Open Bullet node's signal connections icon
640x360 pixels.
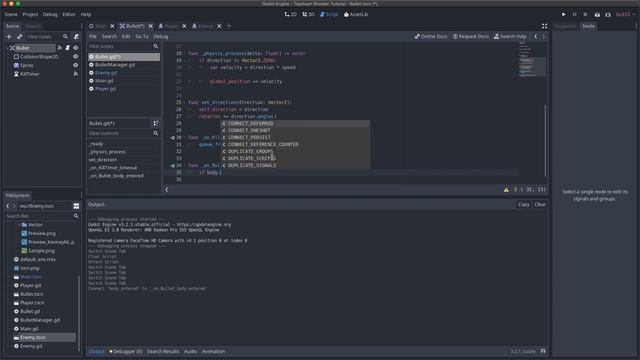(x=60, y=48)
